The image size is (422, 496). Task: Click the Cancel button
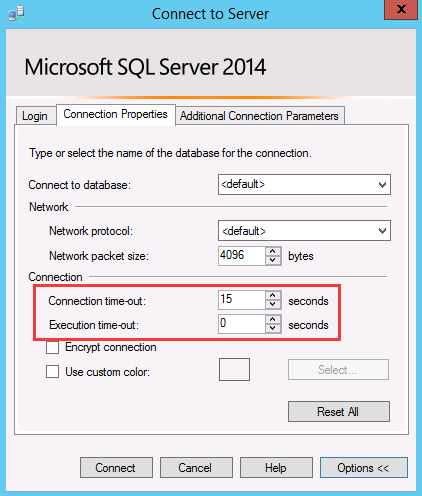pyautogui.click(x=196, y=468)
